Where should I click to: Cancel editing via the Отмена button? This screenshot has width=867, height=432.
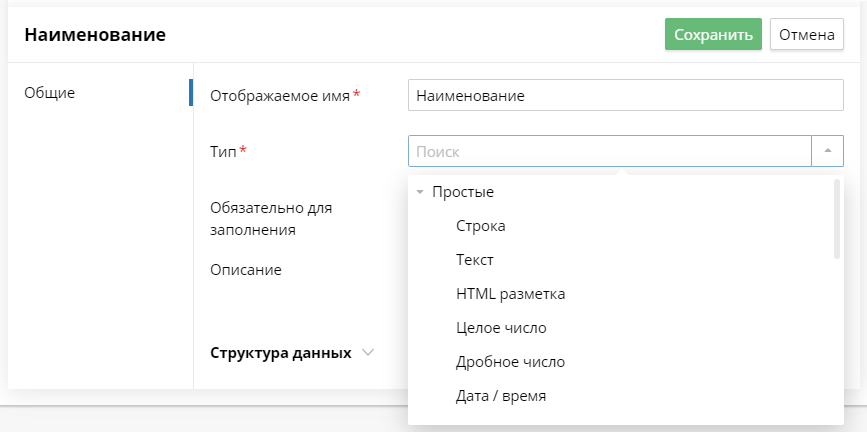pyautogui.click(x=807, y=34)
